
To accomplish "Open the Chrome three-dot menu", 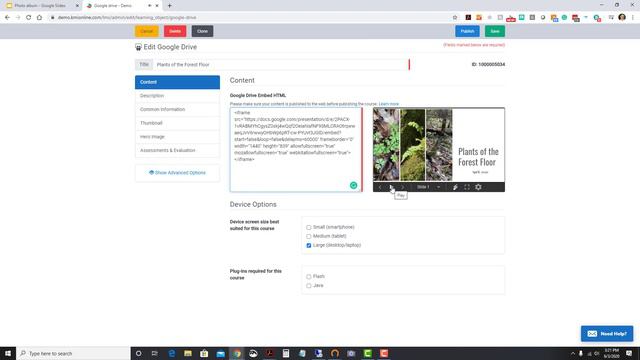I will (x=633, y=17).
